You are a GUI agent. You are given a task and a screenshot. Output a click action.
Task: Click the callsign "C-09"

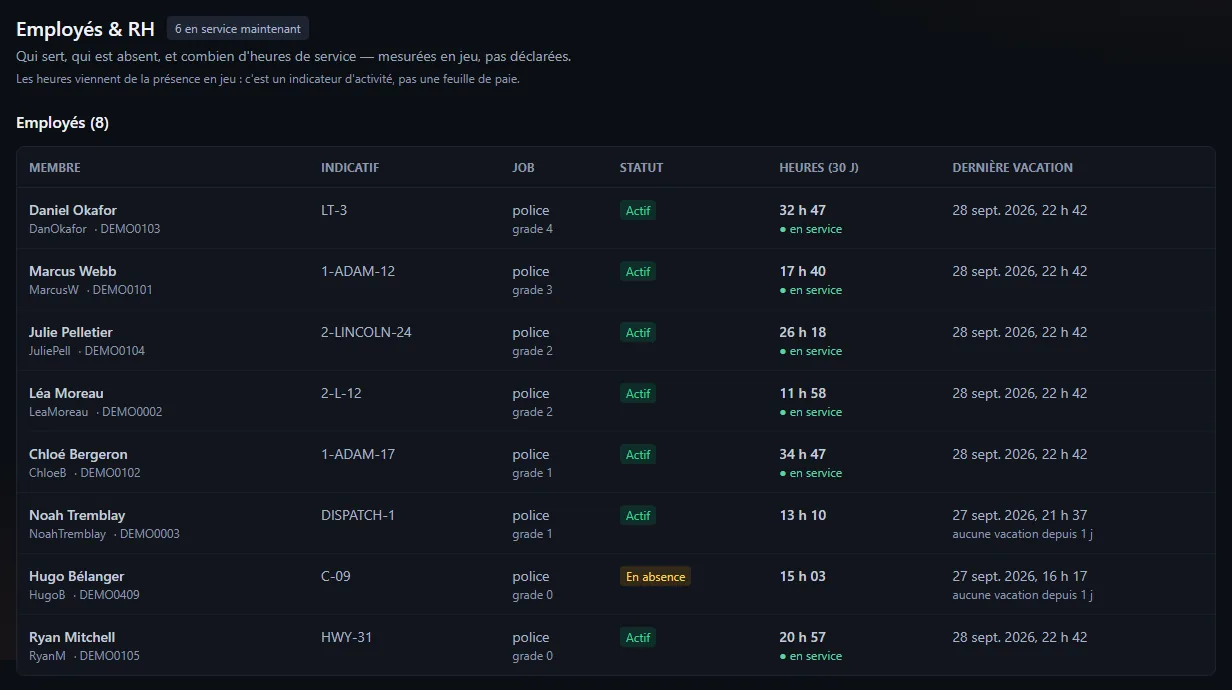(336, 576)
